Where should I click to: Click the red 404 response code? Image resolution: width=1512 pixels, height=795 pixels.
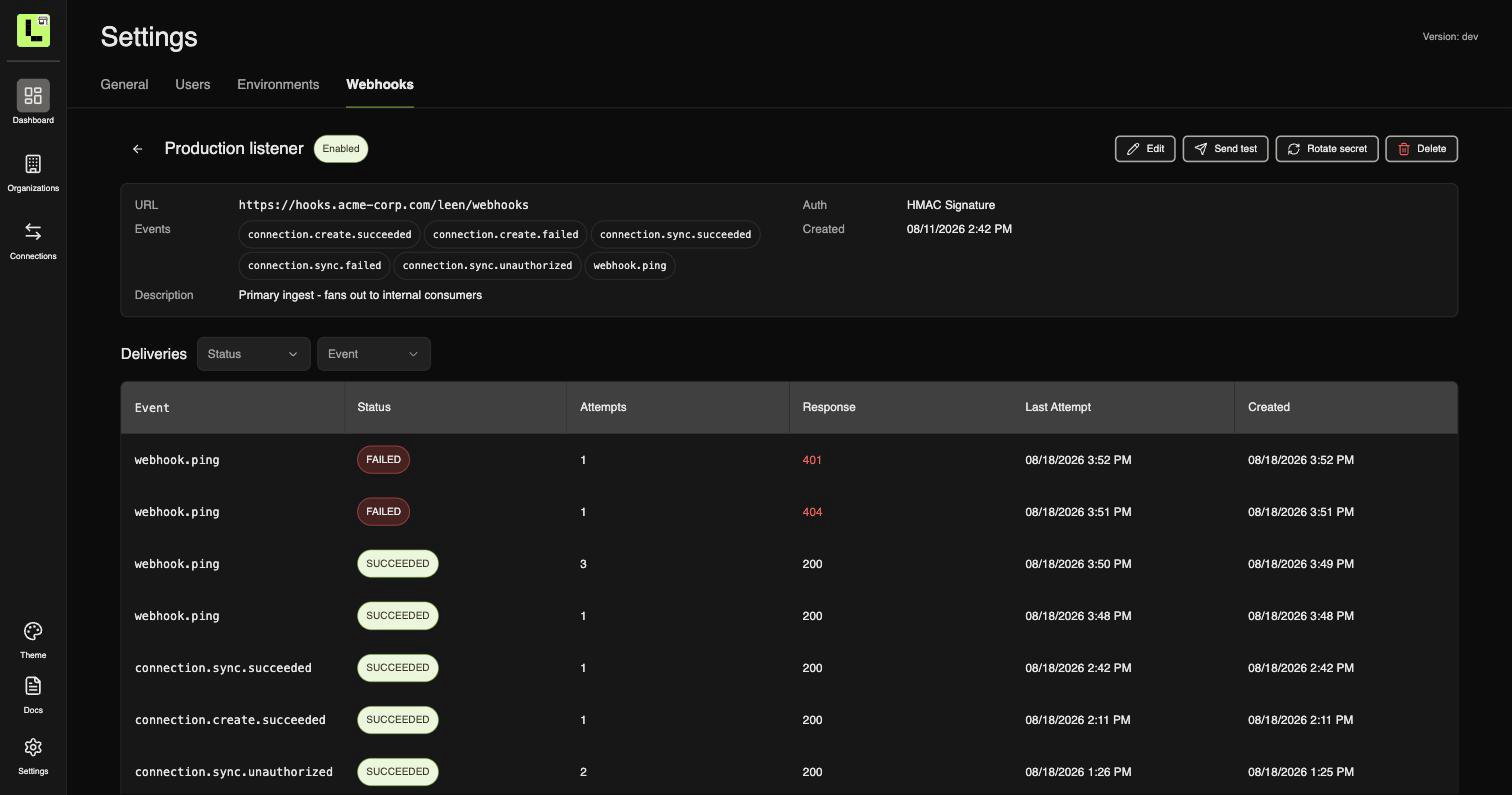tap(812, 512)
